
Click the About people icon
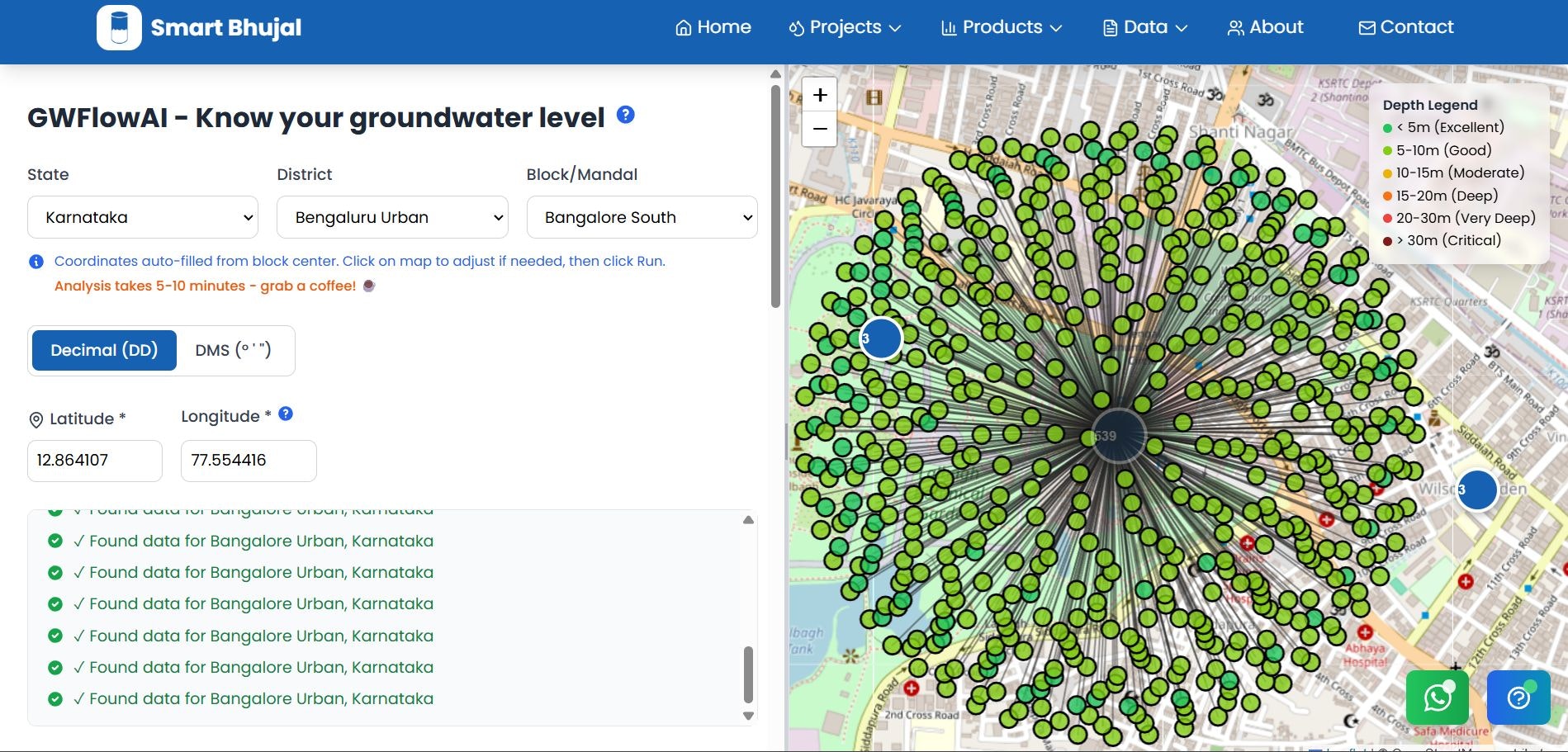coord(1235,28)
